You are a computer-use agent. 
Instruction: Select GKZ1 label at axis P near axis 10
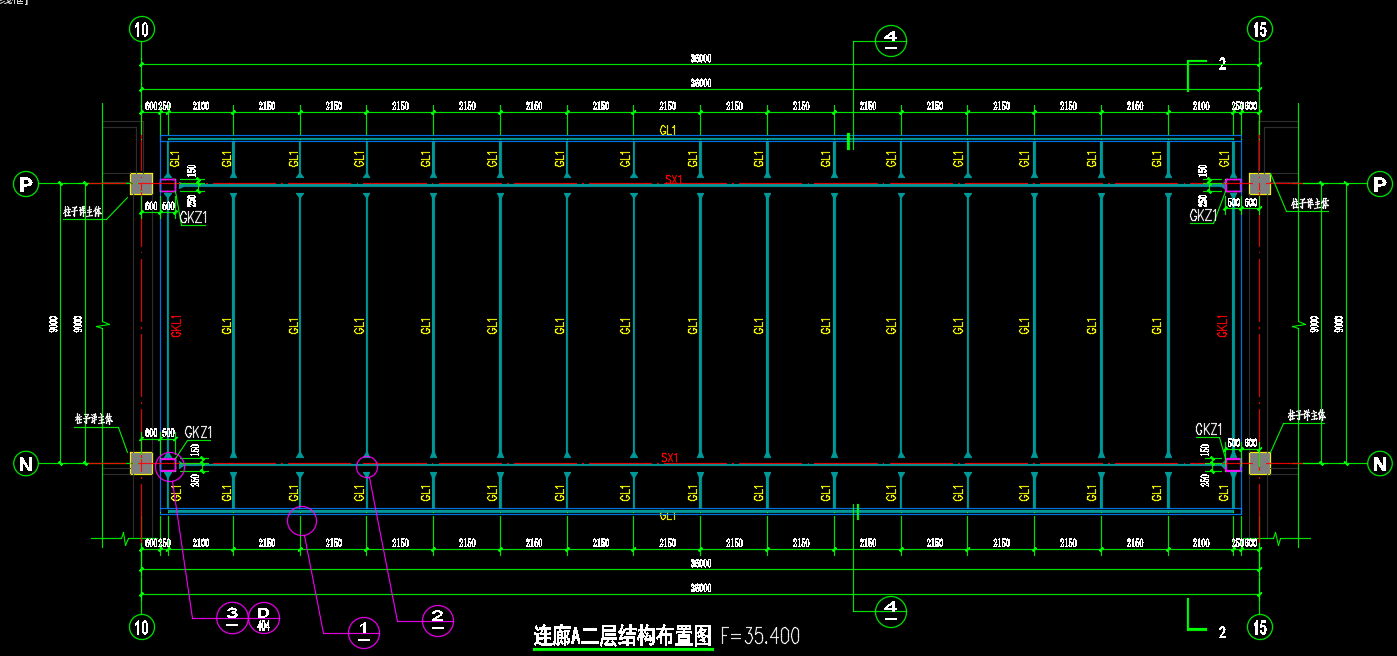pos(193,217)
